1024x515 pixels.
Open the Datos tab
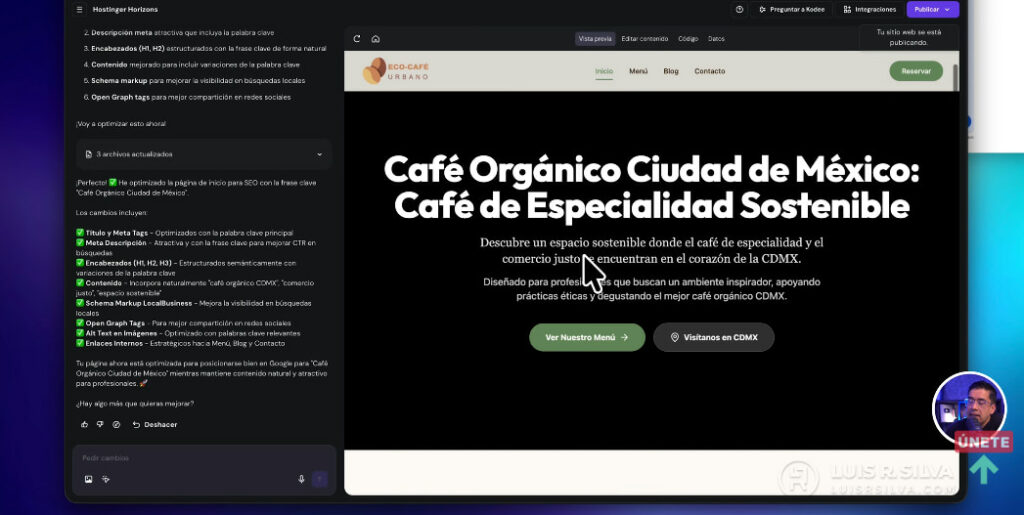pos(716,39)
